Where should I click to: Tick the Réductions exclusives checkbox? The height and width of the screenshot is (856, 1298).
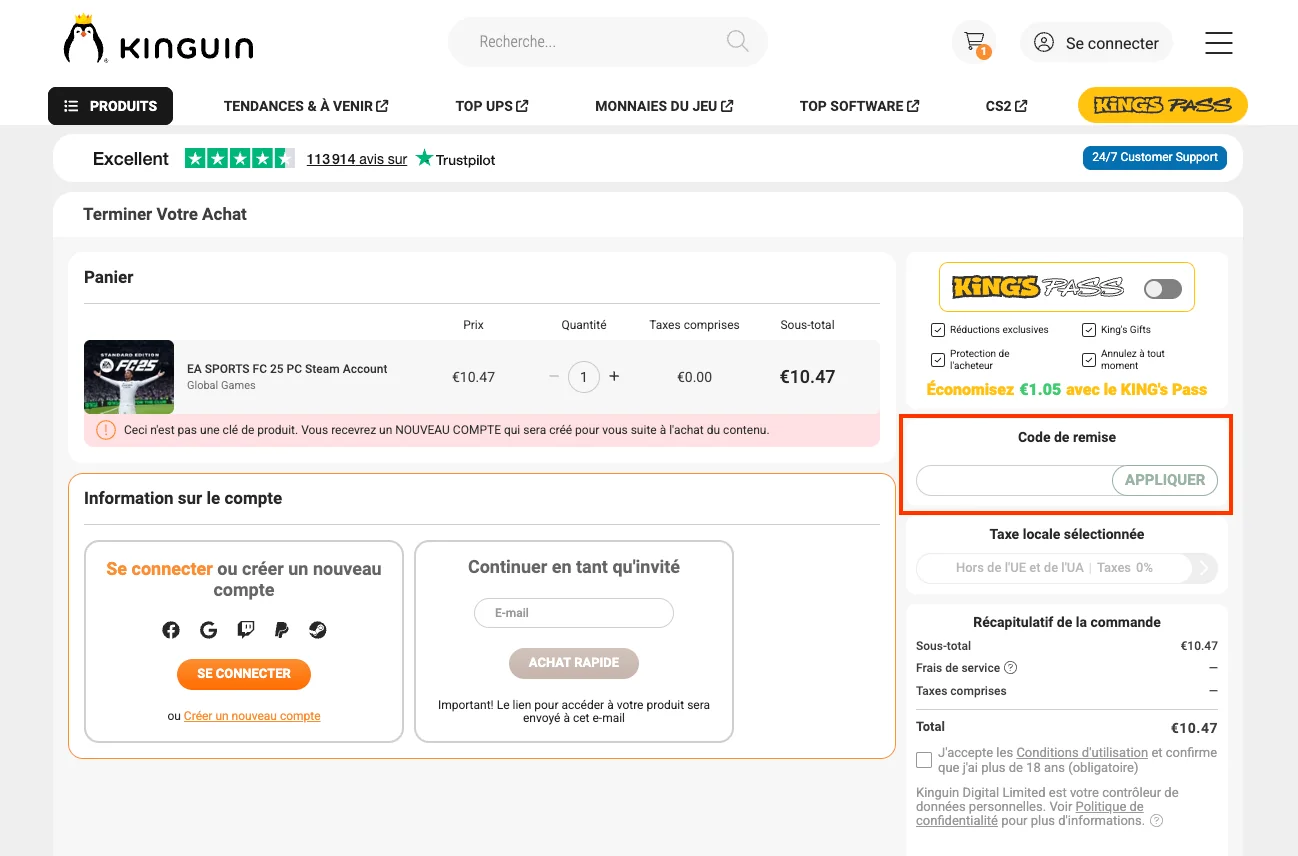point(937,330)
